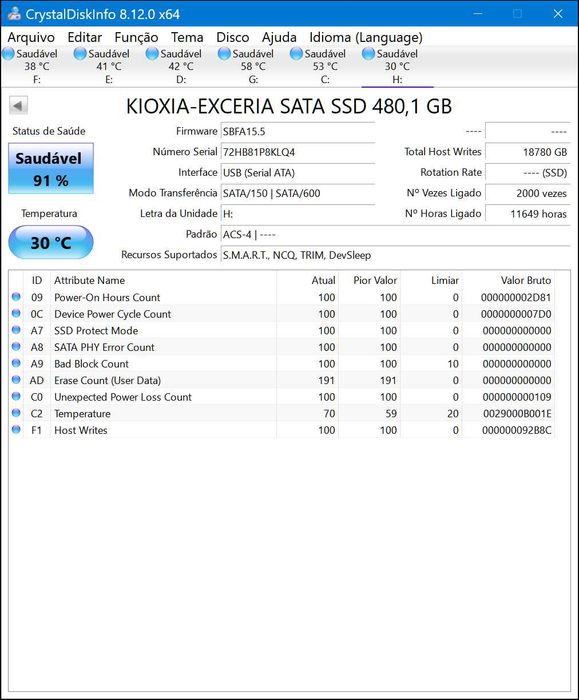Viewport: 579px width, 700px height.
Task: Click status orb for Power-On Hours Count
Action: pos(16,296)
